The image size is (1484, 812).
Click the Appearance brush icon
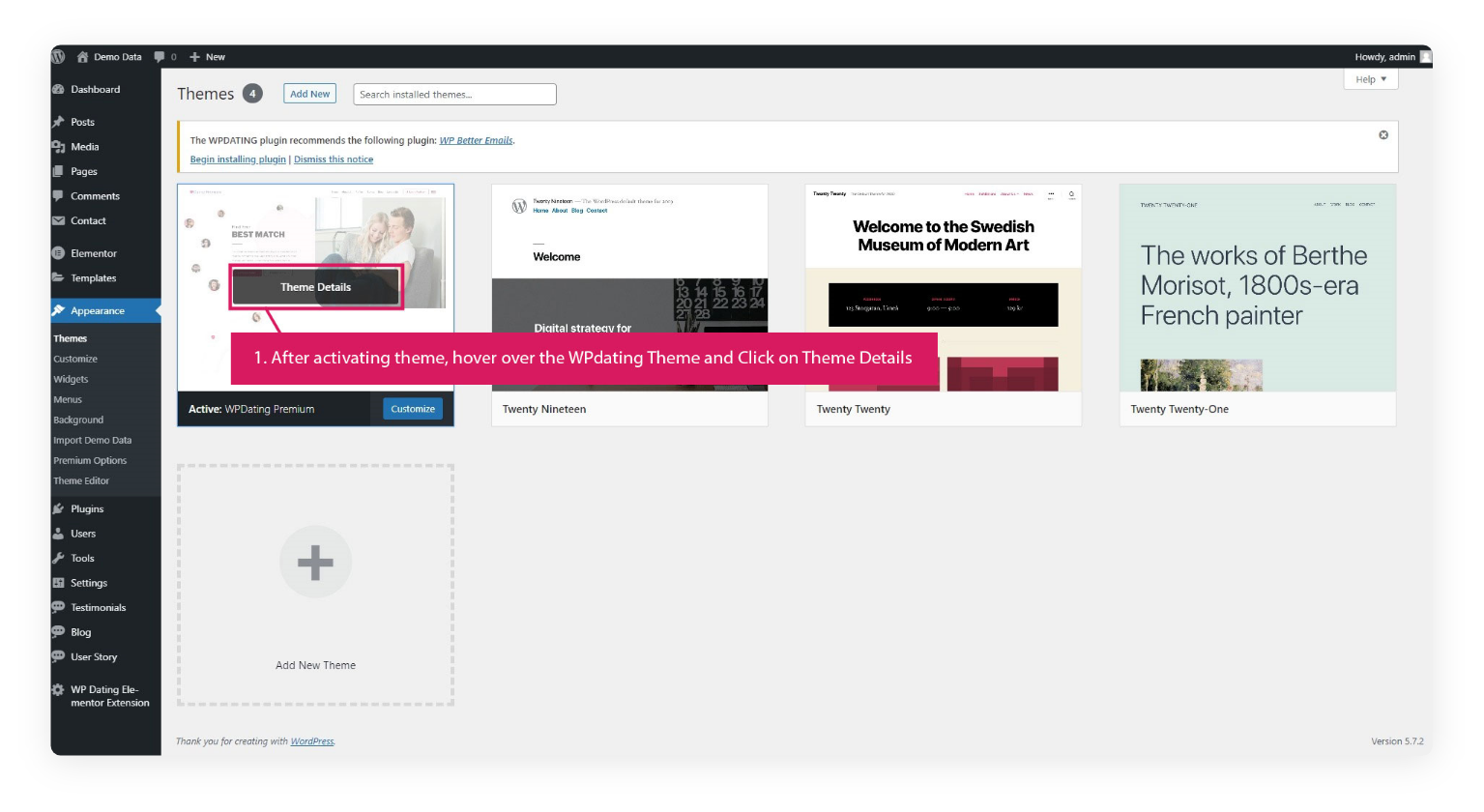pos(58,310)
